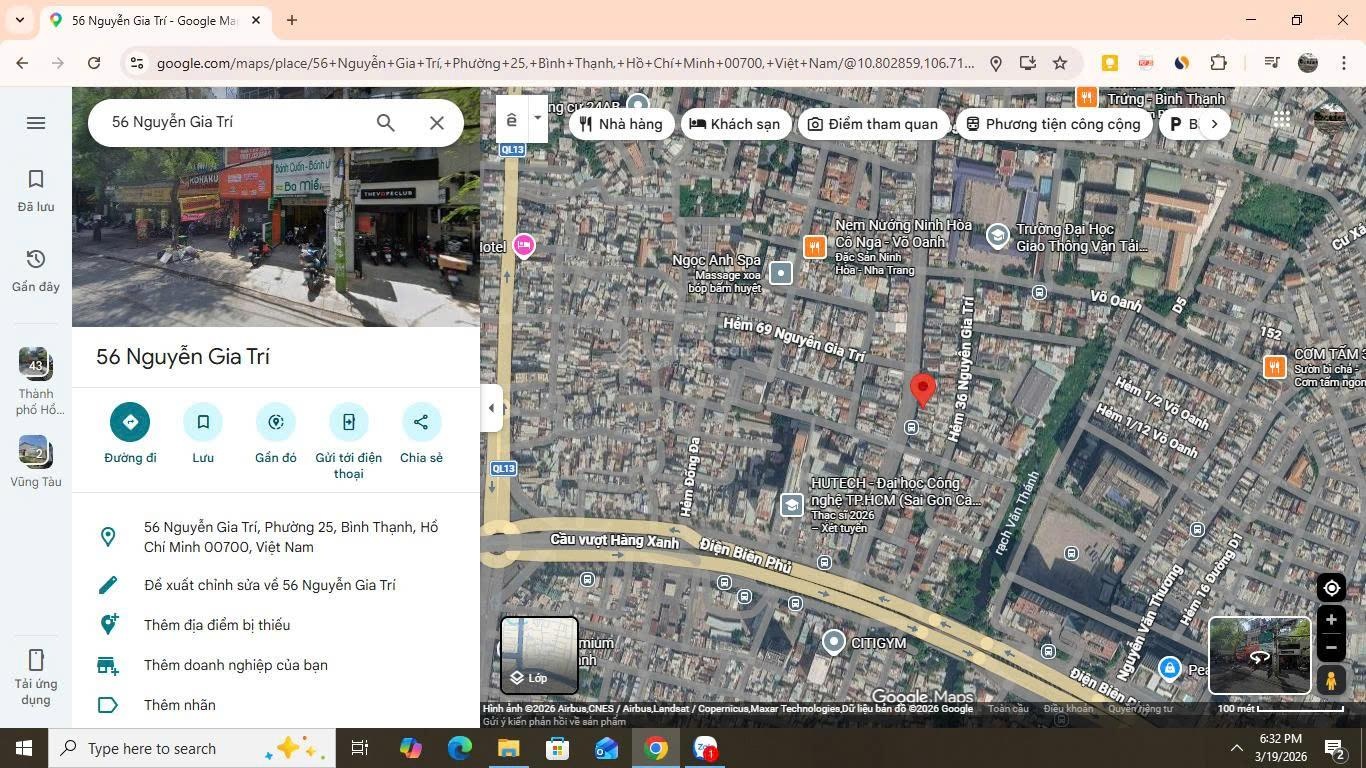
Task: Click the Lưu bookmark icon
Action: [203, 422]
